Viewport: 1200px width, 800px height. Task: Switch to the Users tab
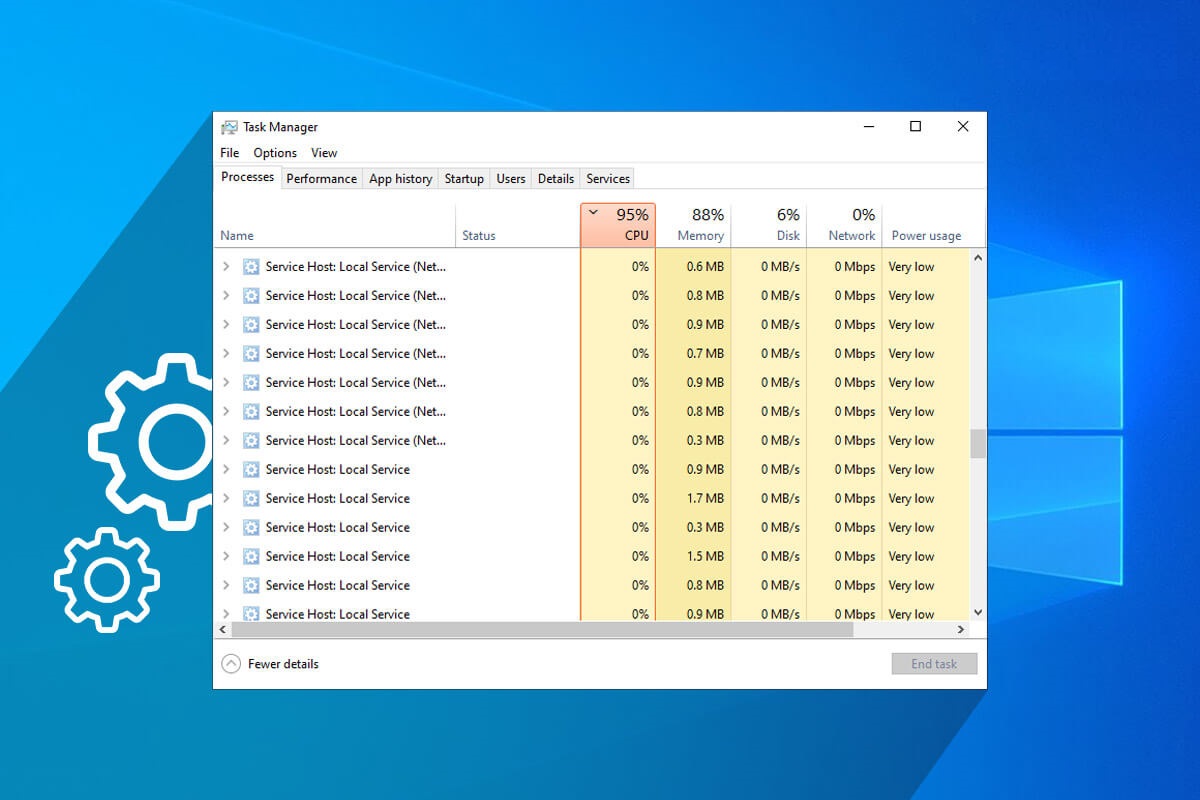(x=511, y=179)
